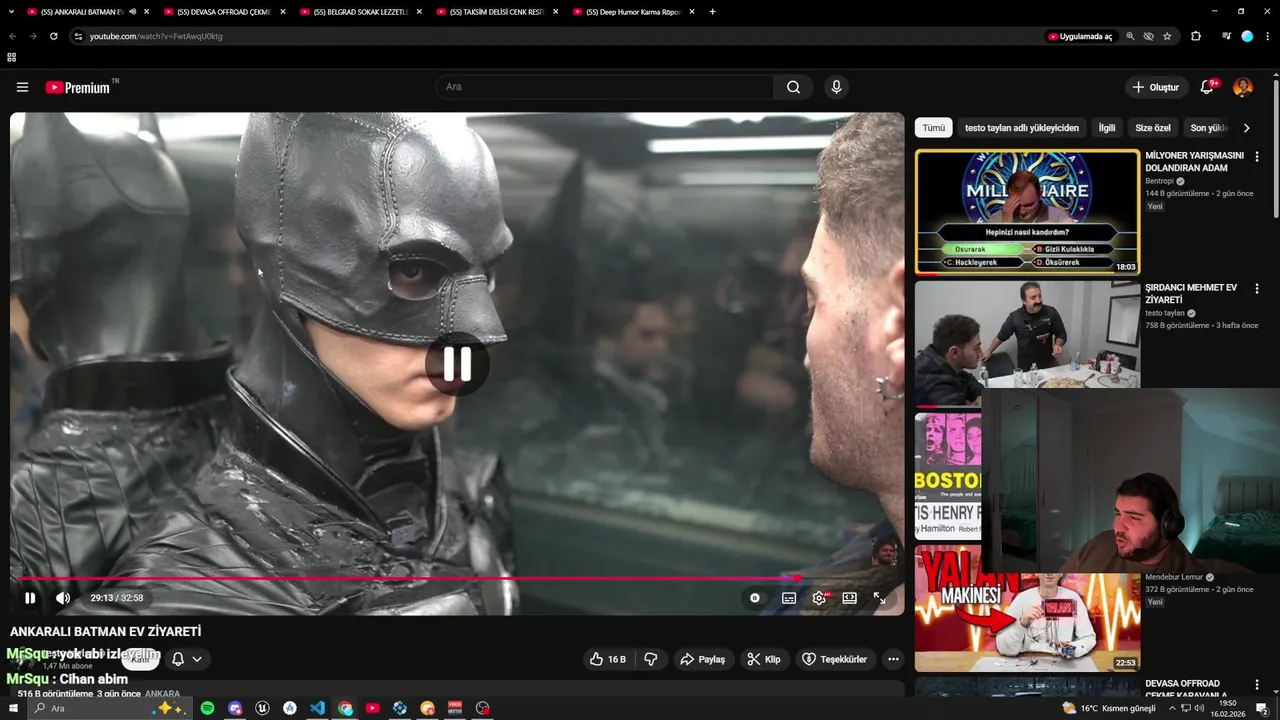This screenshot has width=1280, height=720.
Task: Click the Oluştur create button
Action: (1155, 87)
